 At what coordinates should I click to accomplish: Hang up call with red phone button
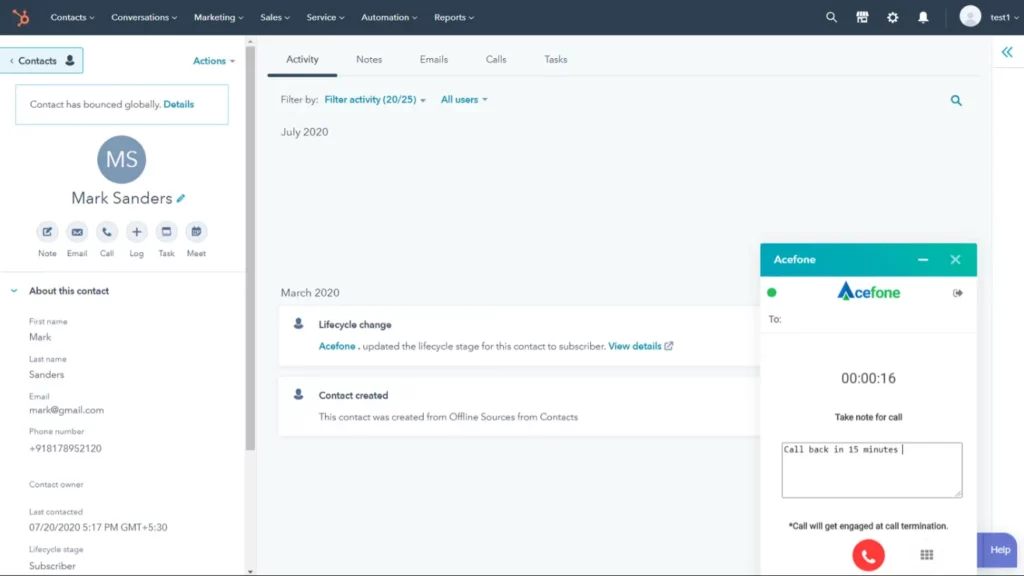tap(868, 555)
